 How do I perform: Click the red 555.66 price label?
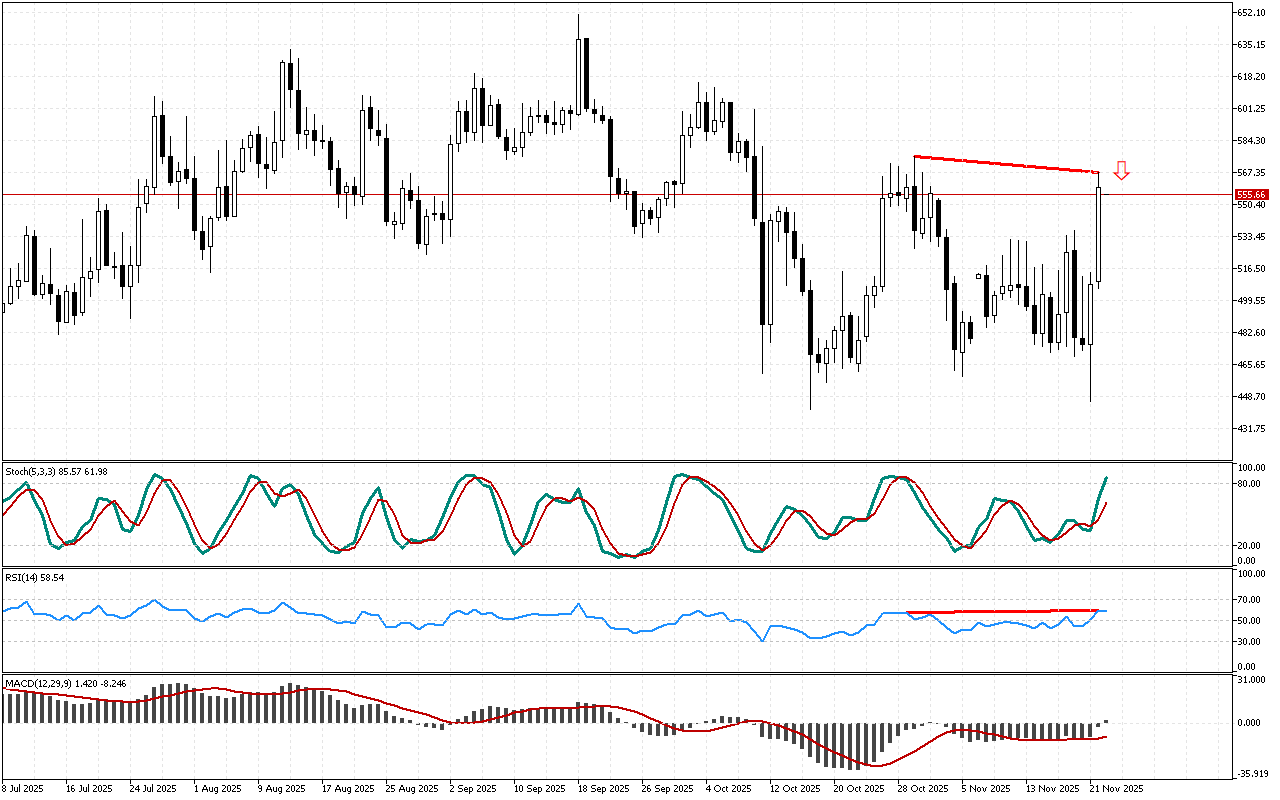pos(1251,195)
